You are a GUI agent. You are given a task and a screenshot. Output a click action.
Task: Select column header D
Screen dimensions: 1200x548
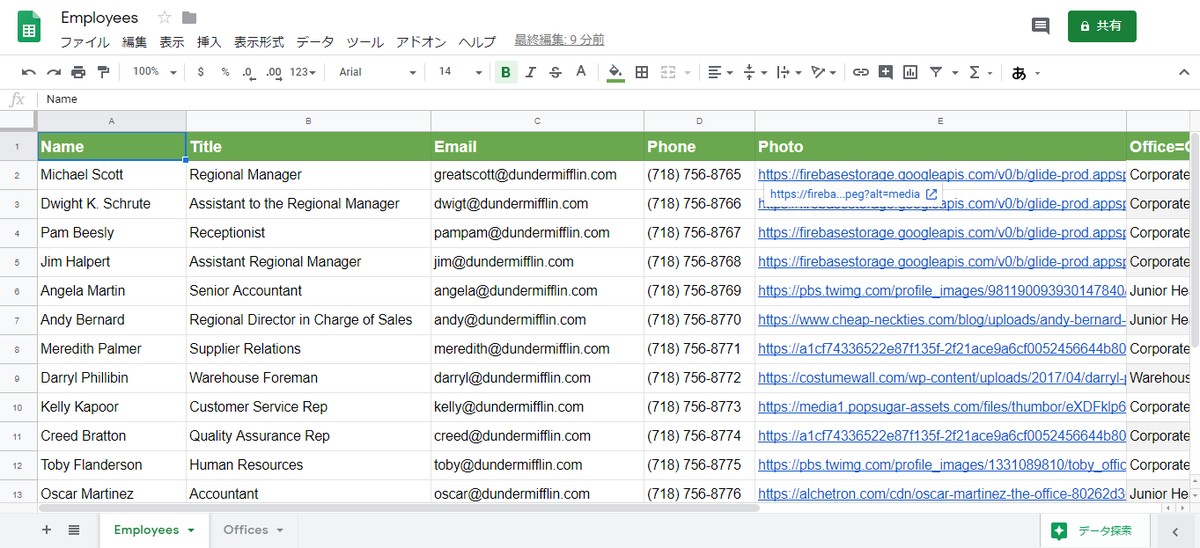(699, 120)
